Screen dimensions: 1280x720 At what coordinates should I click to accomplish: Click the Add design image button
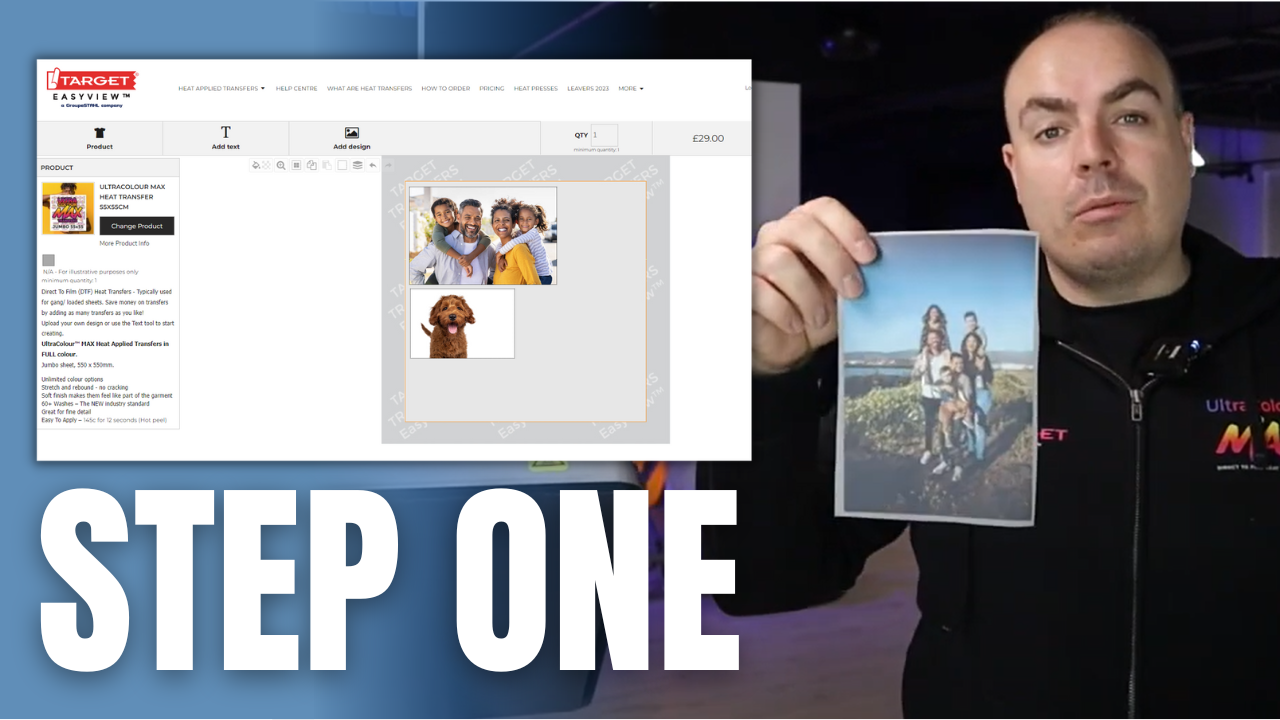point(351,138)
